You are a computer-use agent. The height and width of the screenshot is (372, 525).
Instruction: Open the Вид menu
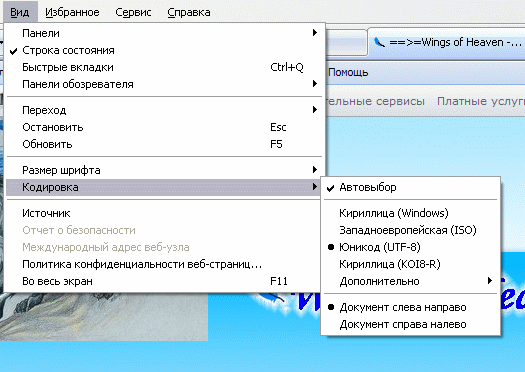[20, 12]
